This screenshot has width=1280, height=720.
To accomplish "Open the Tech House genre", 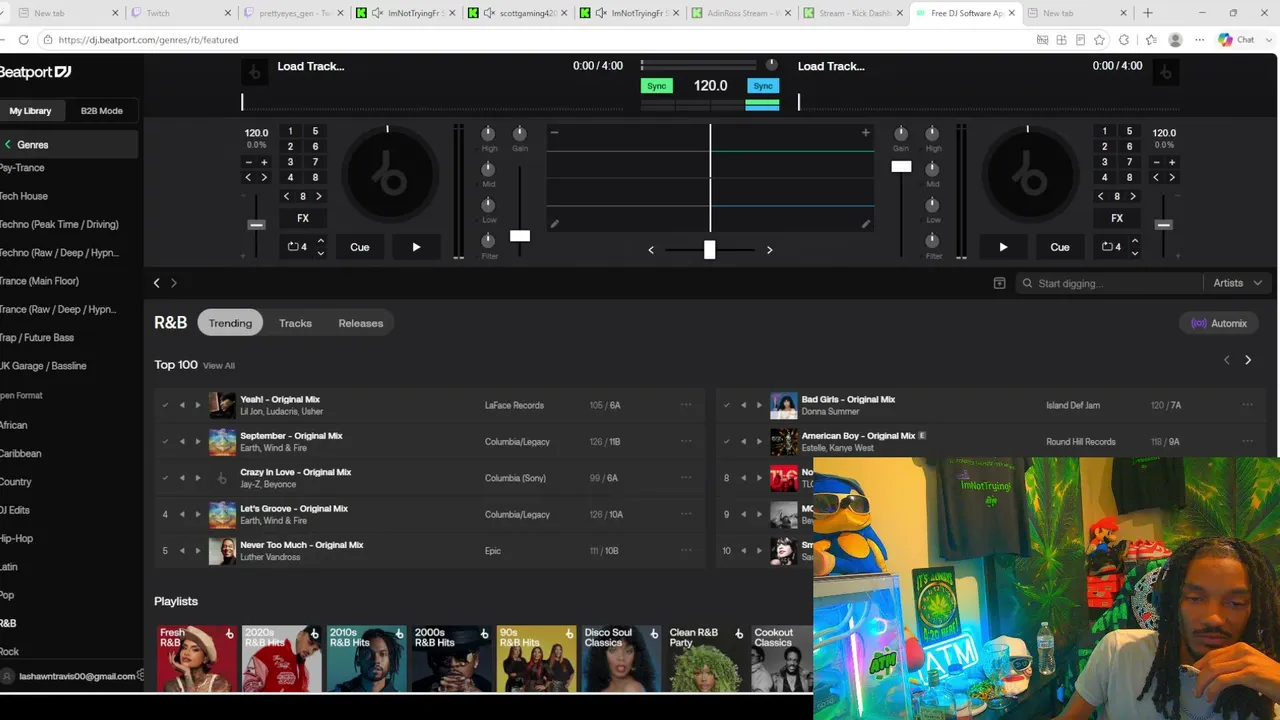I will click(x=24, y=196).
